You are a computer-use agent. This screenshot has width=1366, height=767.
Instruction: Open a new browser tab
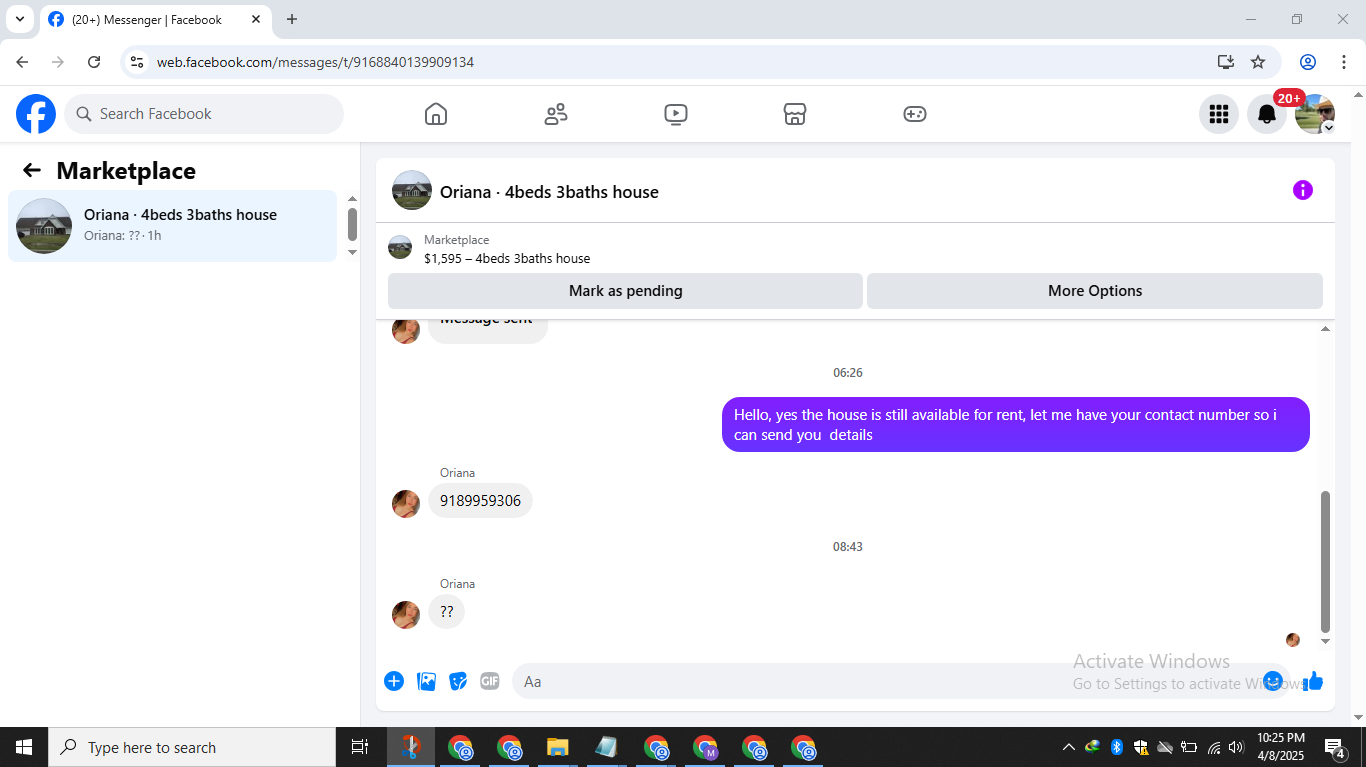(x=292, y=19)
